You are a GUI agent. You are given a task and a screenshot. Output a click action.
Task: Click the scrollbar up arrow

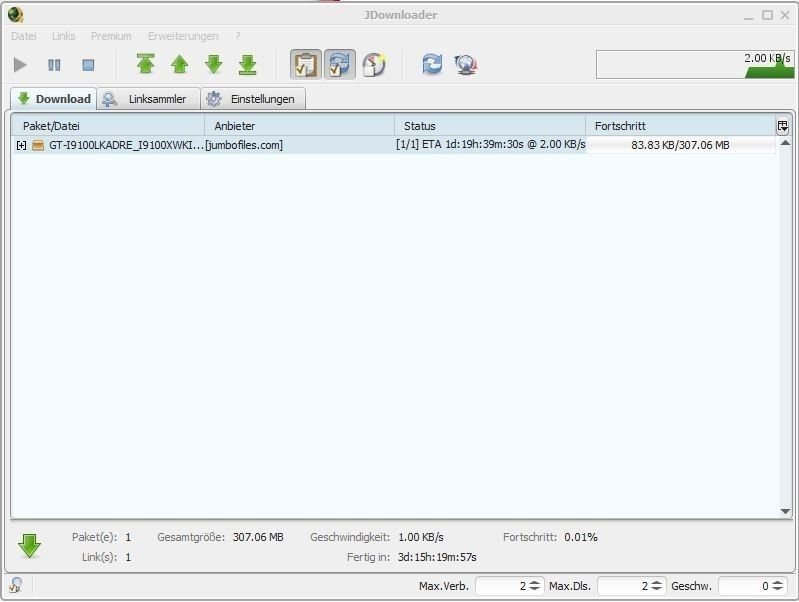click(x=785, y=143)
